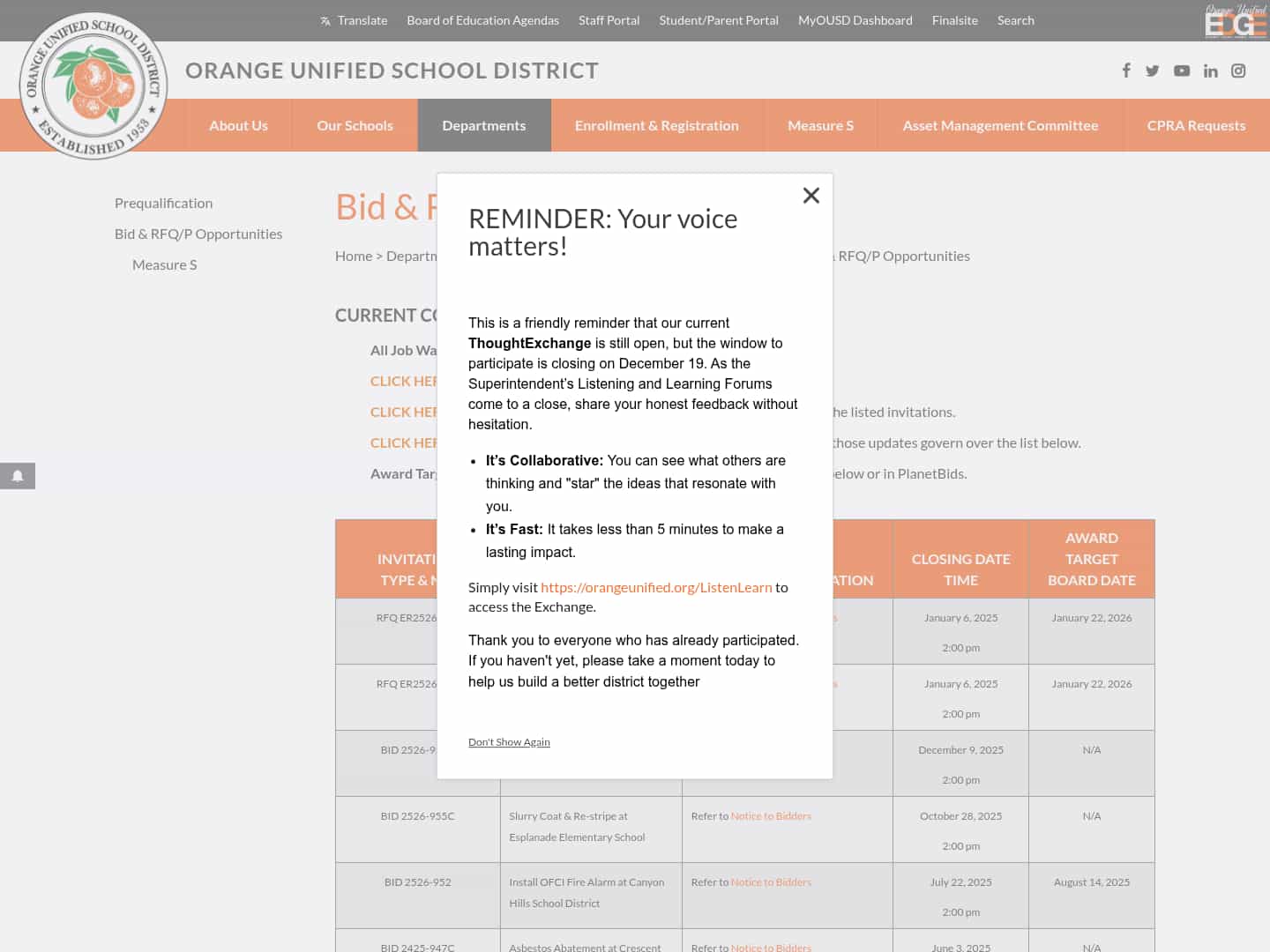The height and width of the screenshot is (952, 1270).
Task: Open the LinkedIn icon
Action: [1211, 71]
